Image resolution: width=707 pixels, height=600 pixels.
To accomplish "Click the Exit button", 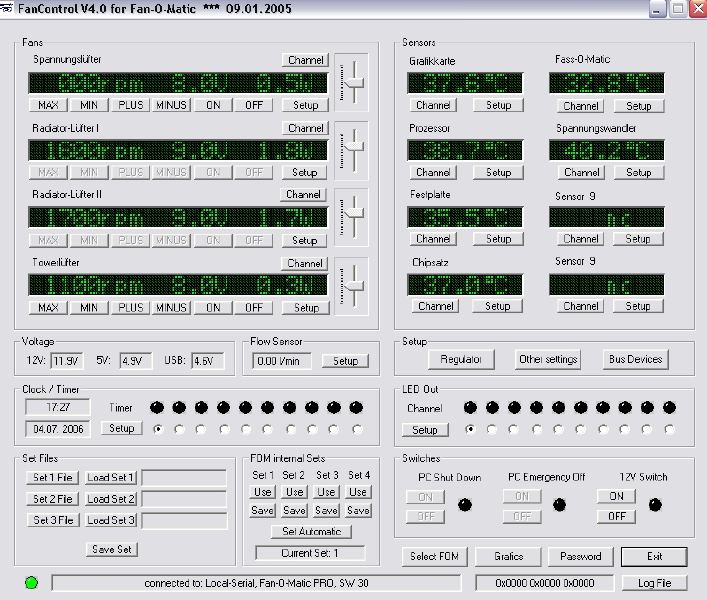I will point(654,556).
